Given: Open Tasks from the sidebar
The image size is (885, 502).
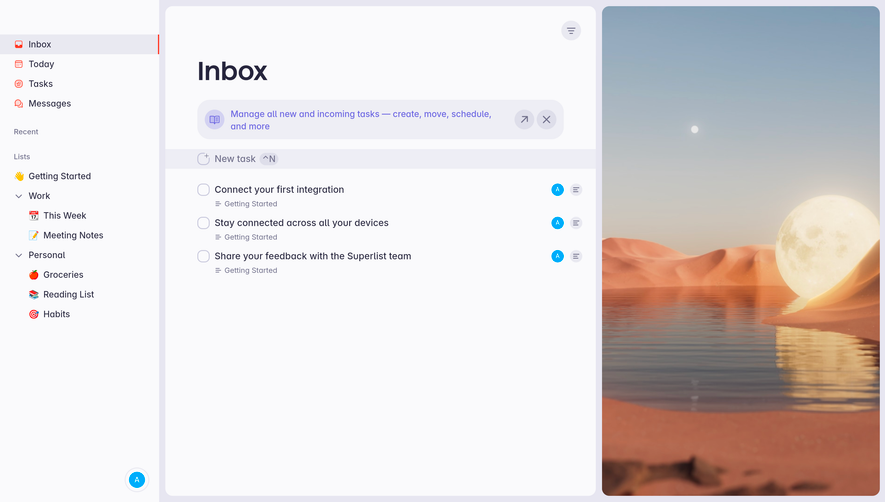Looking at the screenshot, I should click(79, 84).
